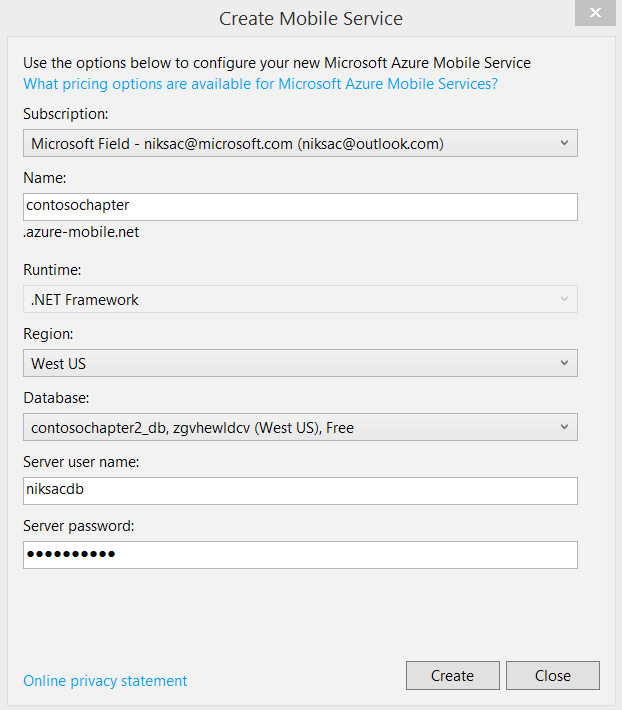This screenshot has height=710, width=622.
Task: Click the Database: label
Action: point(56,398)
